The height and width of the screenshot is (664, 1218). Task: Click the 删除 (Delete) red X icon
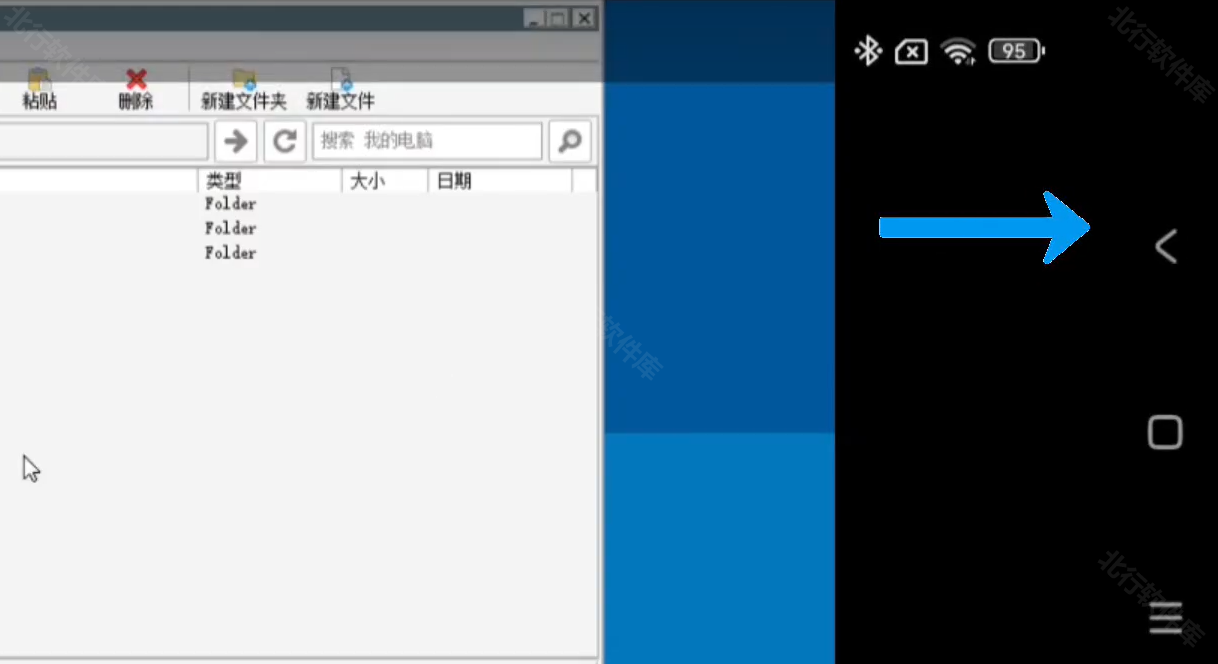pos(136,88)
